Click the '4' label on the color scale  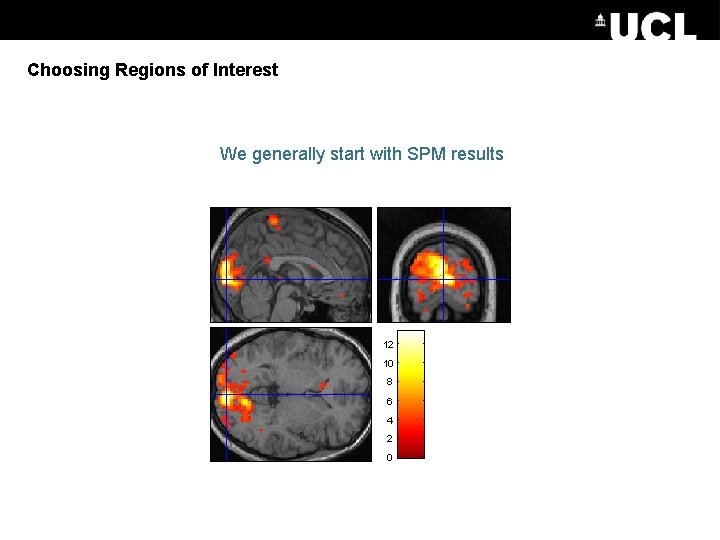(x=389, y=420)
